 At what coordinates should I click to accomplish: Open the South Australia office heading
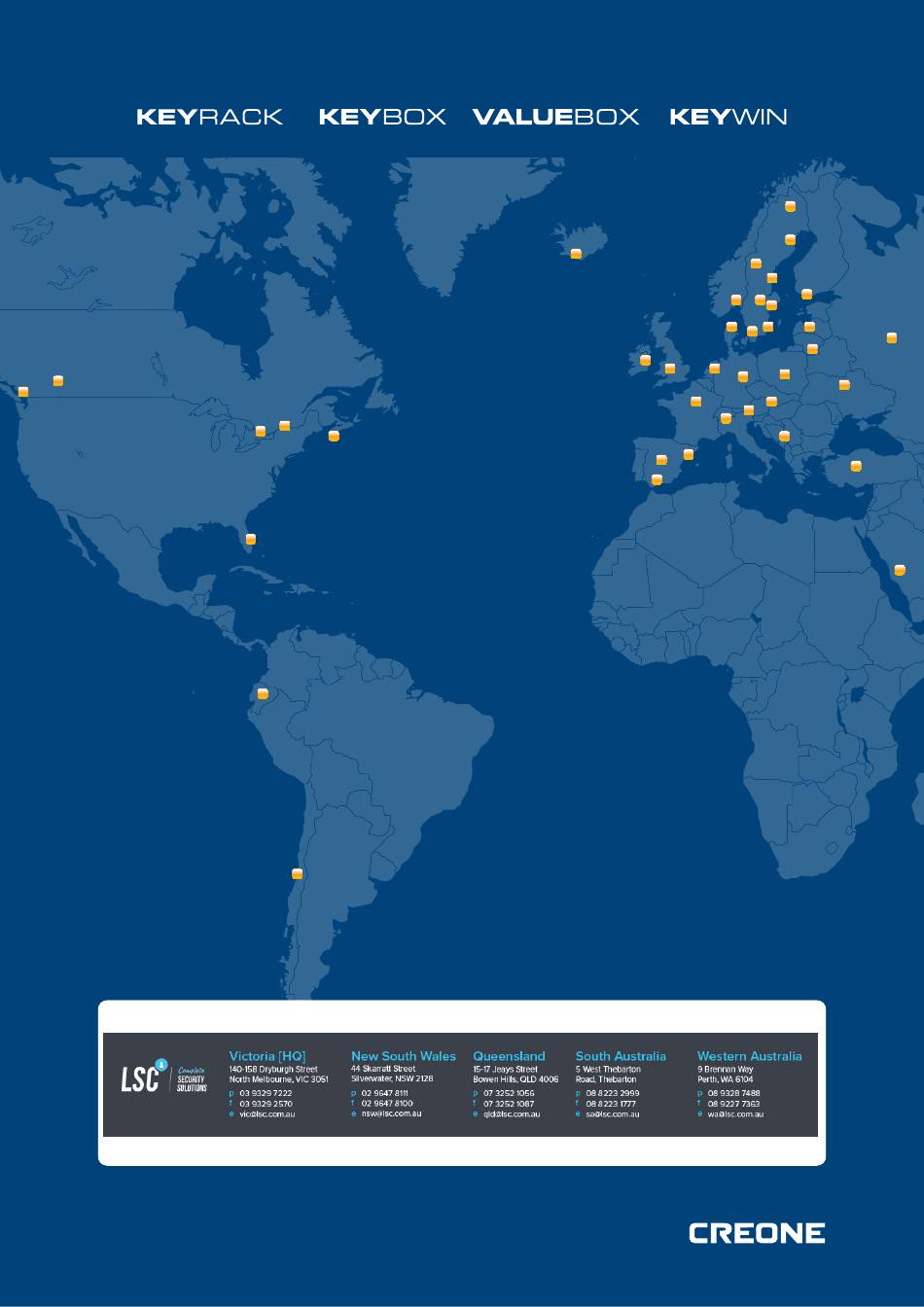point(621,1056)
